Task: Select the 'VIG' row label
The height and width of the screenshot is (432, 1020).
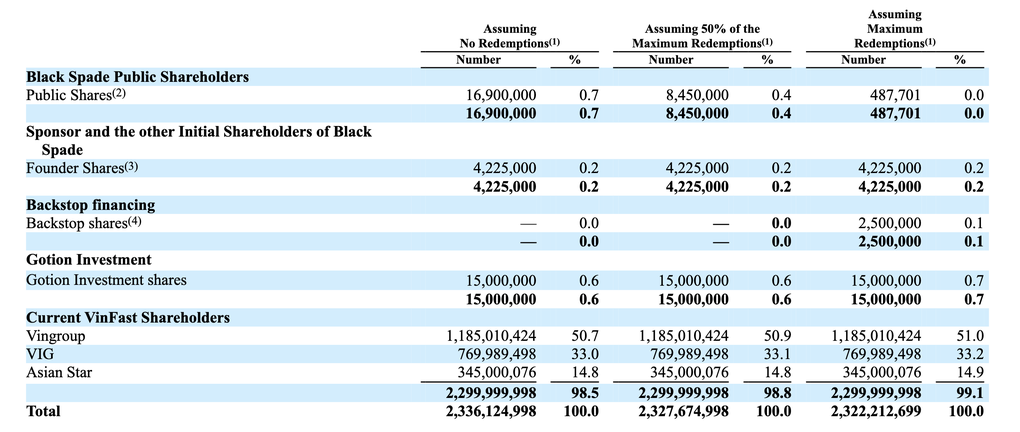Action: (x=38, y=355)
